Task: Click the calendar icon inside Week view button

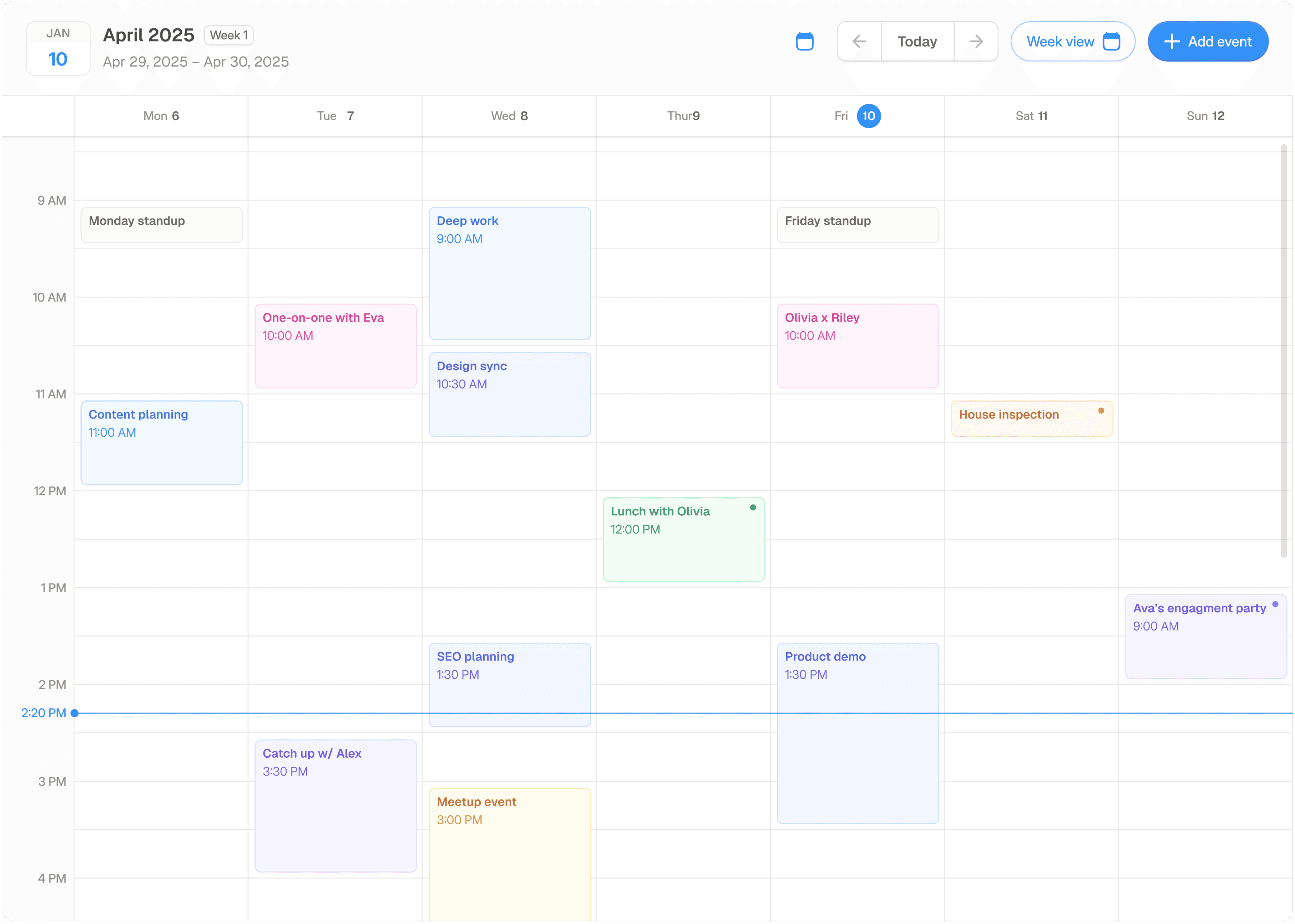Action: pos(1112,41)
